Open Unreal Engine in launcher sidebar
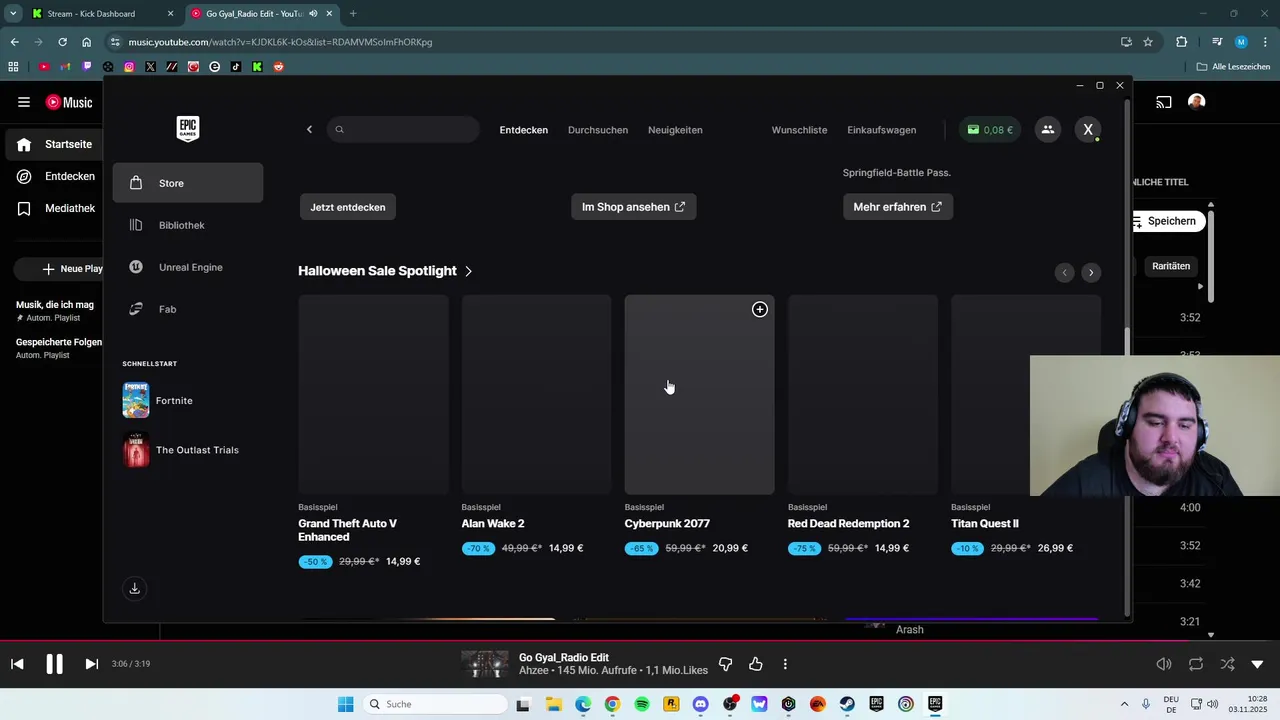Viewport: 1280px width, 720px height. coord(188,267)
